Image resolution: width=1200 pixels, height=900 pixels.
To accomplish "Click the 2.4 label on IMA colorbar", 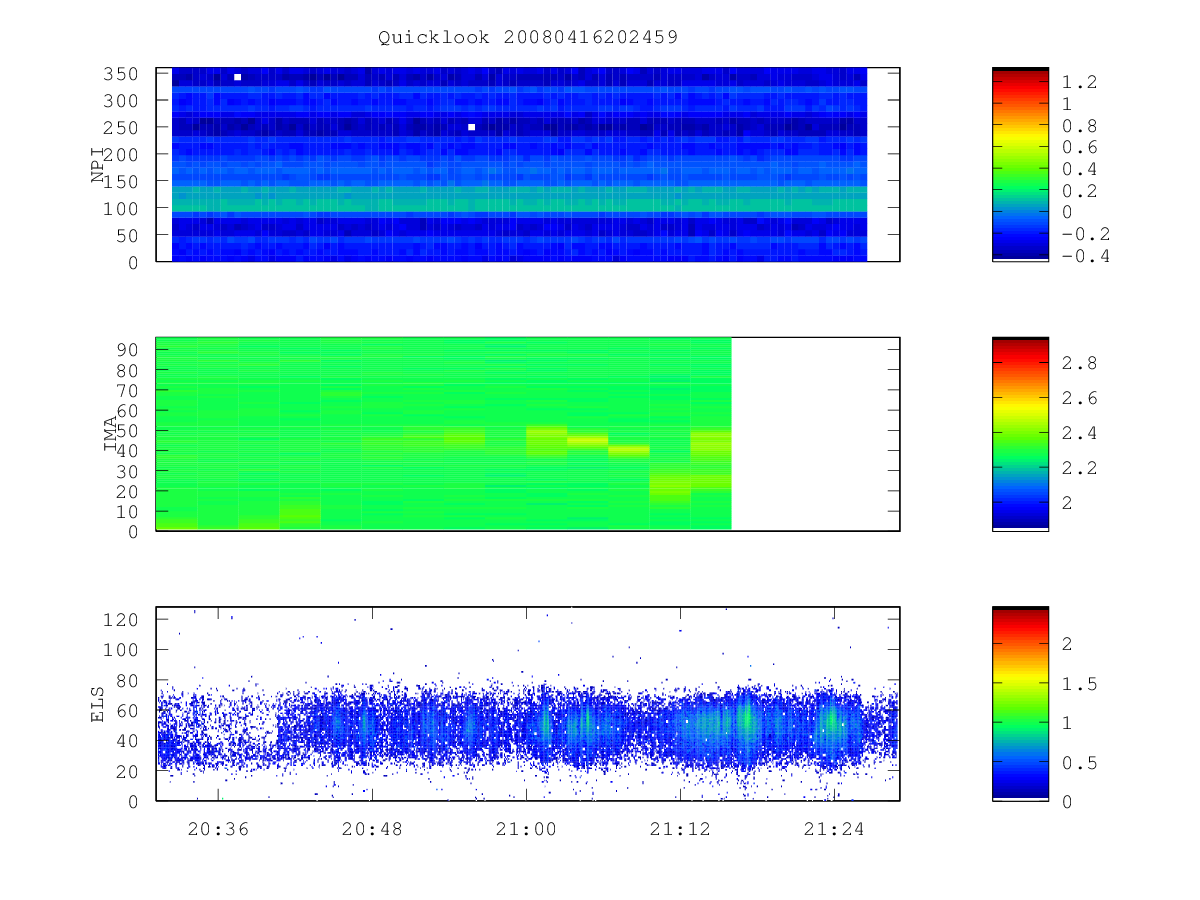I will (x=1080, y=433).
